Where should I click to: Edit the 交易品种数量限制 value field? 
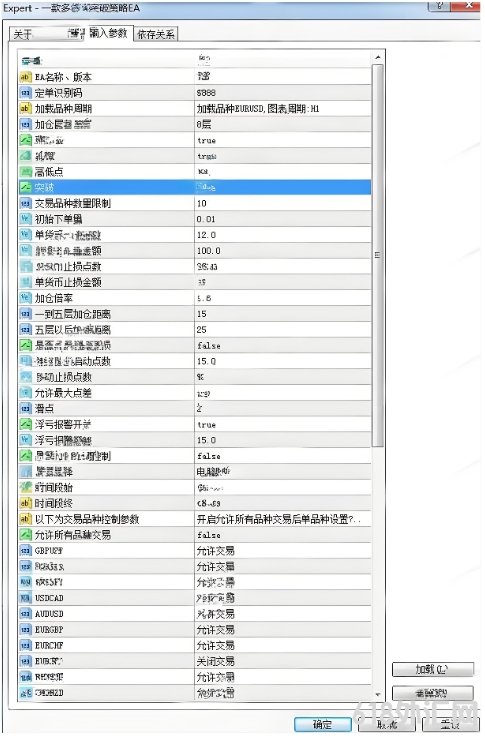point(283,203)
